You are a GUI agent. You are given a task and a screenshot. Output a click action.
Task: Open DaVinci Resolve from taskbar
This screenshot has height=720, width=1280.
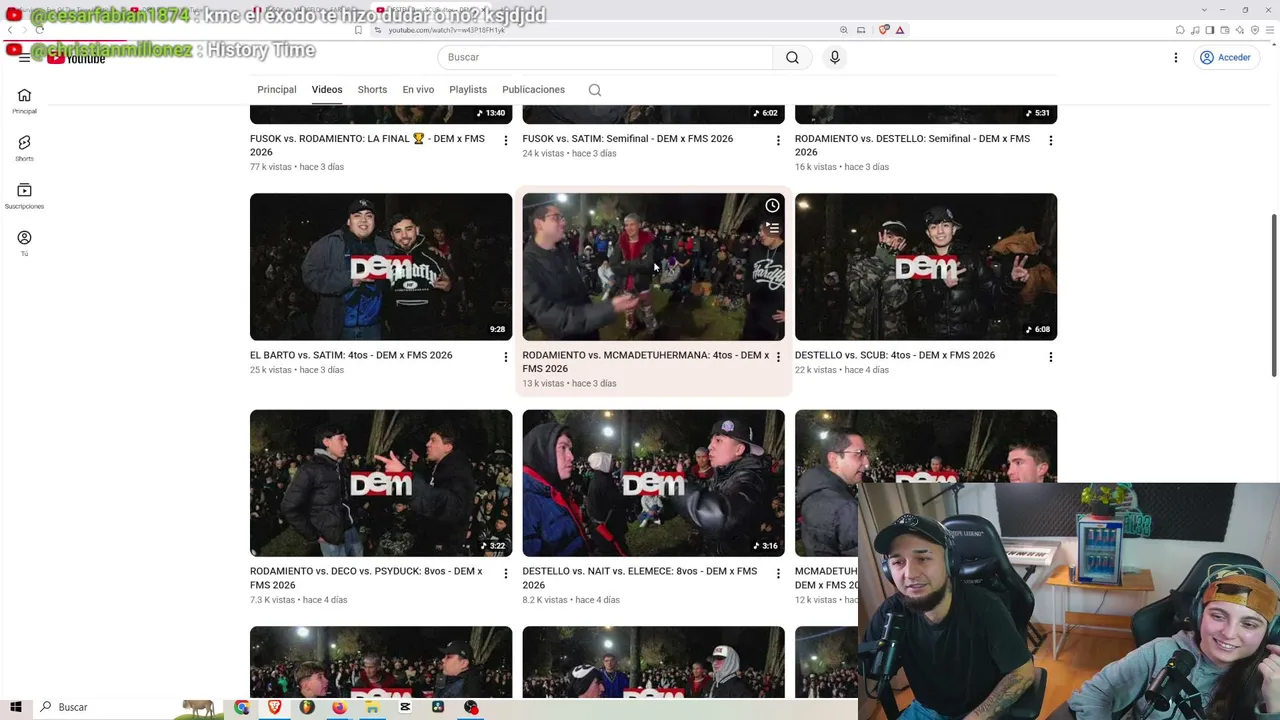(x=438, y=707)
